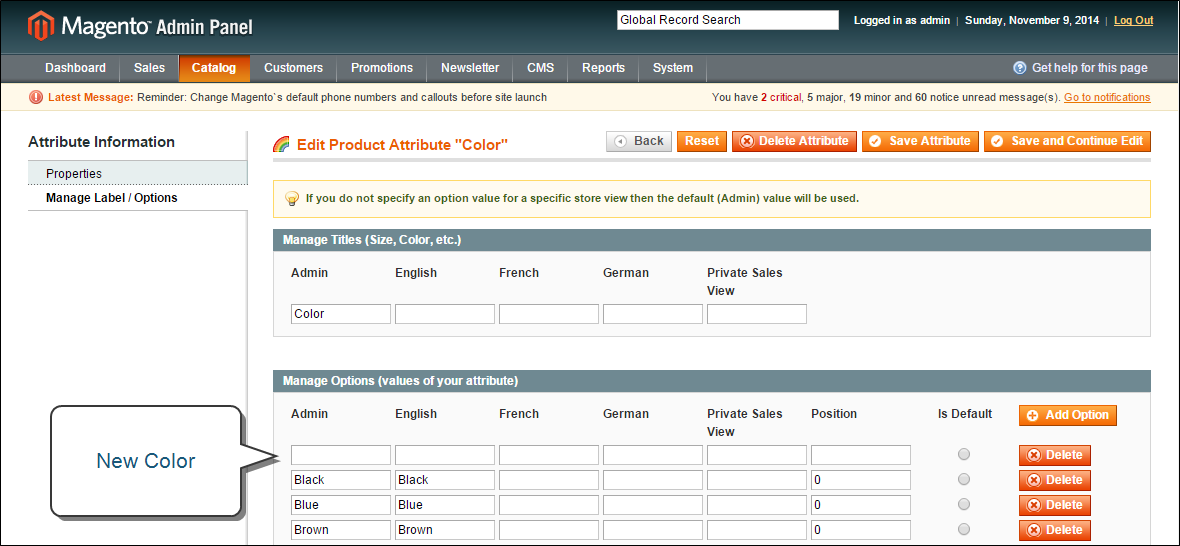Click the German title field
The width and height of the screenshot is (1180, 546).
[652, 314]
